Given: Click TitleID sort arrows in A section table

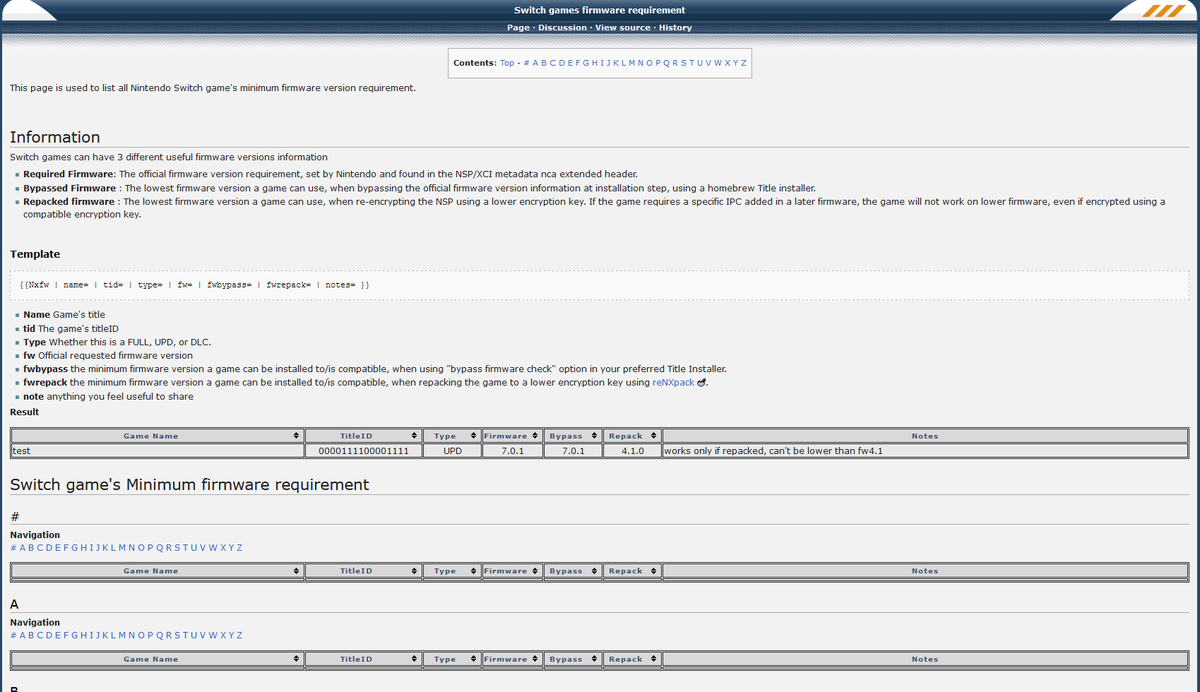Looking at the screenshot, I should pyautogui.click(x=414, y=659).
